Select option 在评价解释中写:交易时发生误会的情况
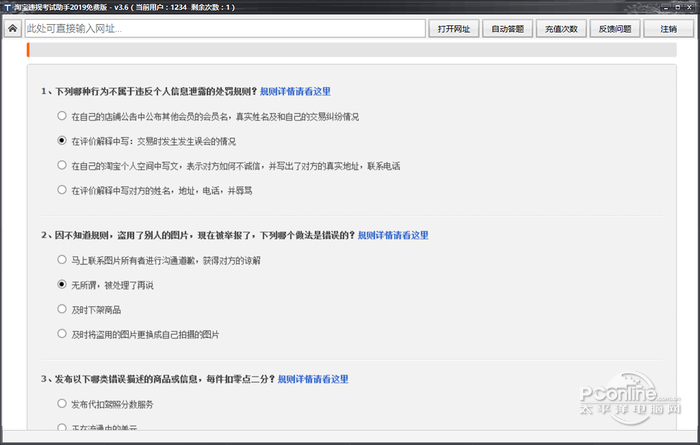The height and width of the screenshot is (445, 700). coord(62,140)
